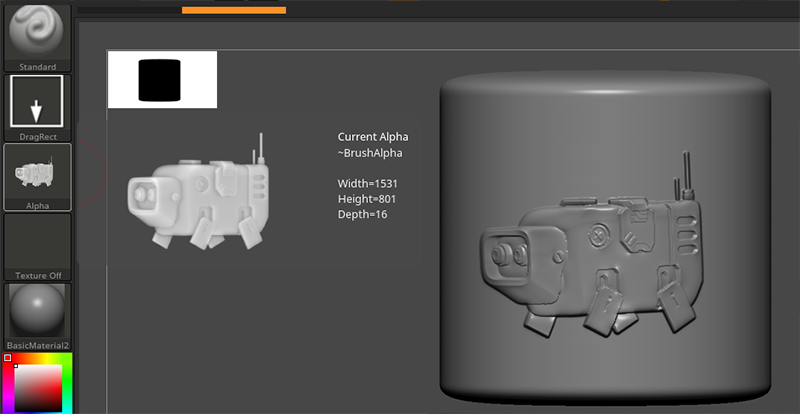
Task: Click the Alpha robot thumbnail in left shelf
Action: click(x=37, y=173)
